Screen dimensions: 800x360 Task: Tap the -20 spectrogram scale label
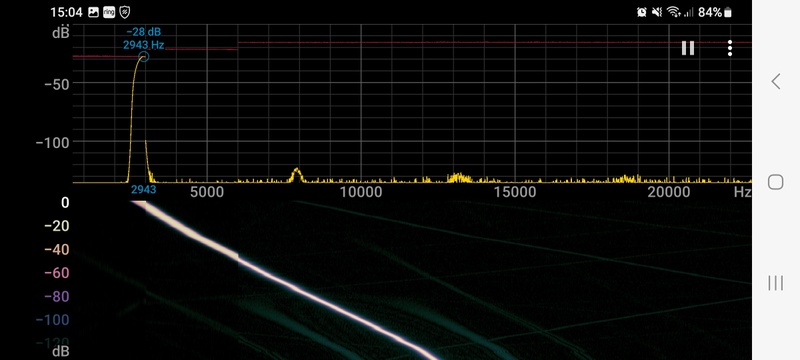click(x=57, y=226)
